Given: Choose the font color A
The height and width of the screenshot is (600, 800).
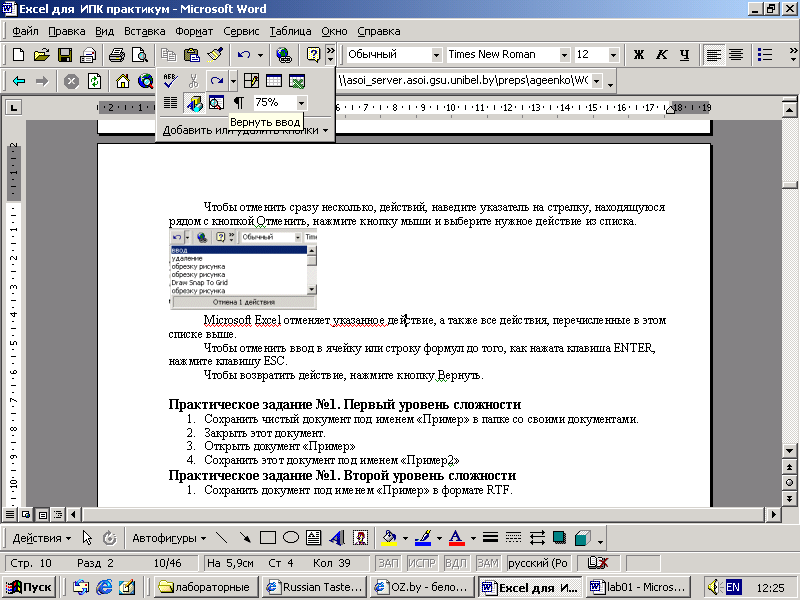Looking at the screenshot, I should click(x=457, y=538).
